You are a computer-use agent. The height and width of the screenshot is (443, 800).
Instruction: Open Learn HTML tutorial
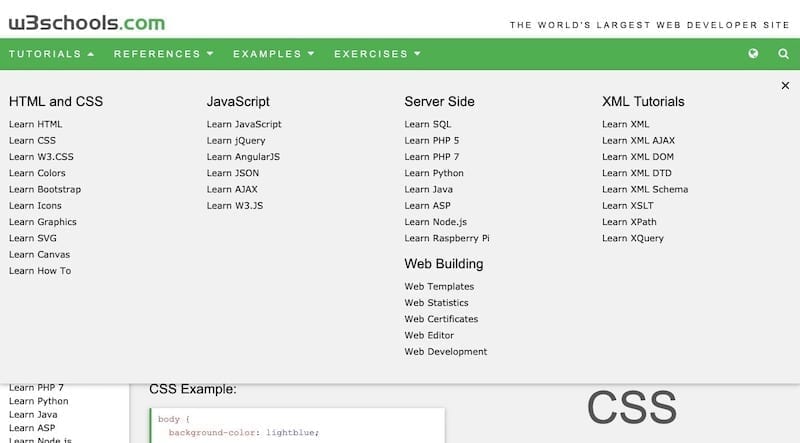point(36,124)
